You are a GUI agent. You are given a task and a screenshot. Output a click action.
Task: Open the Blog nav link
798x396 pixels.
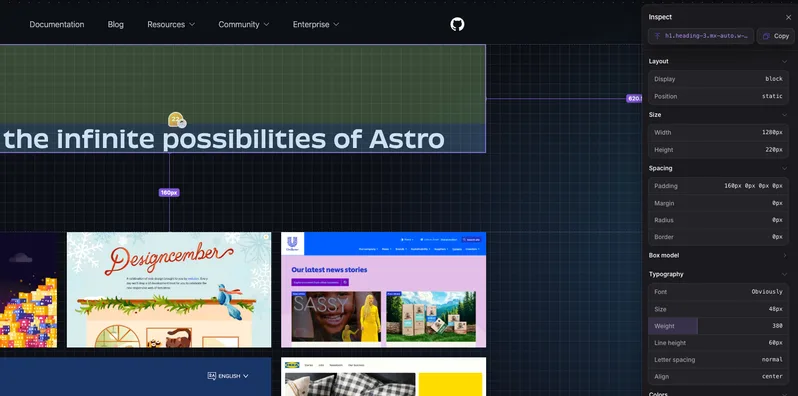pos(116,24)
